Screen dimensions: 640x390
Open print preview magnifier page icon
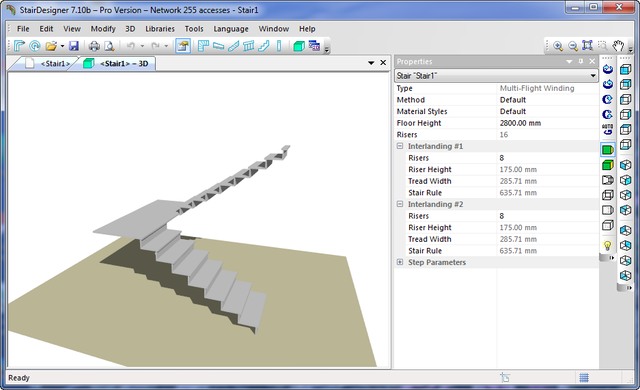coord(109,46)
